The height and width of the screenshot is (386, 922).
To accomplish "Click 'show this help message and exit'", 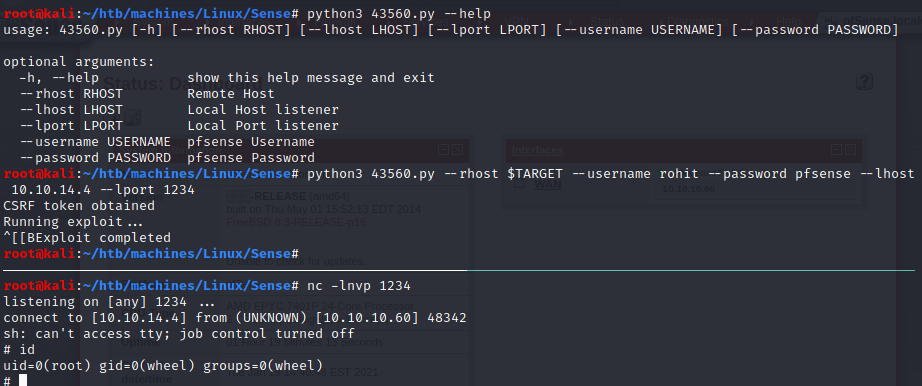I will (x=311, y=78).
